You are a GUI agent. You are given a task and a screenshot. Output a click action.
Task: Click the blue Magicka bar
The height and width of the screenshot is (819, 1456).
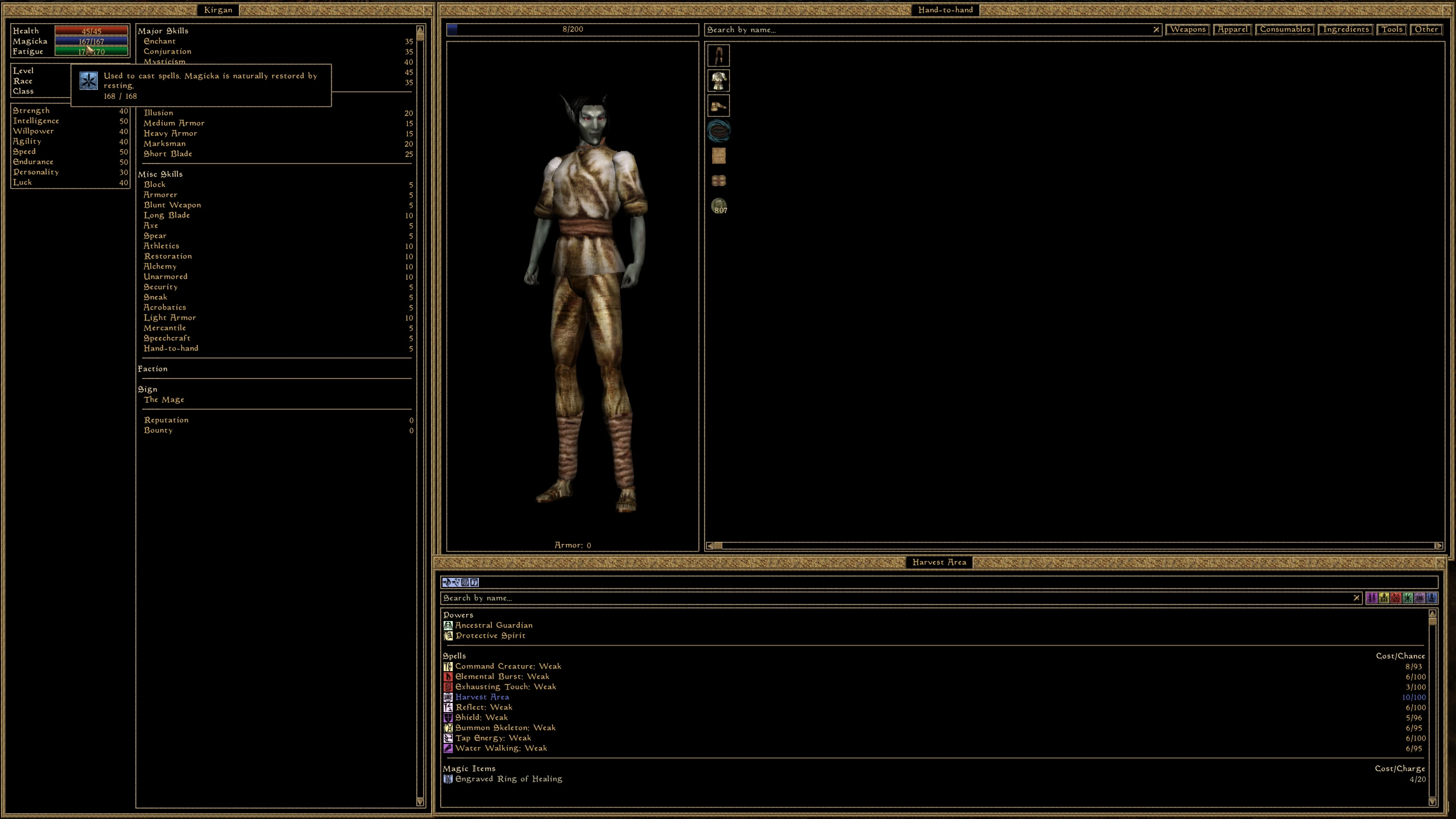tap(91, 41)
